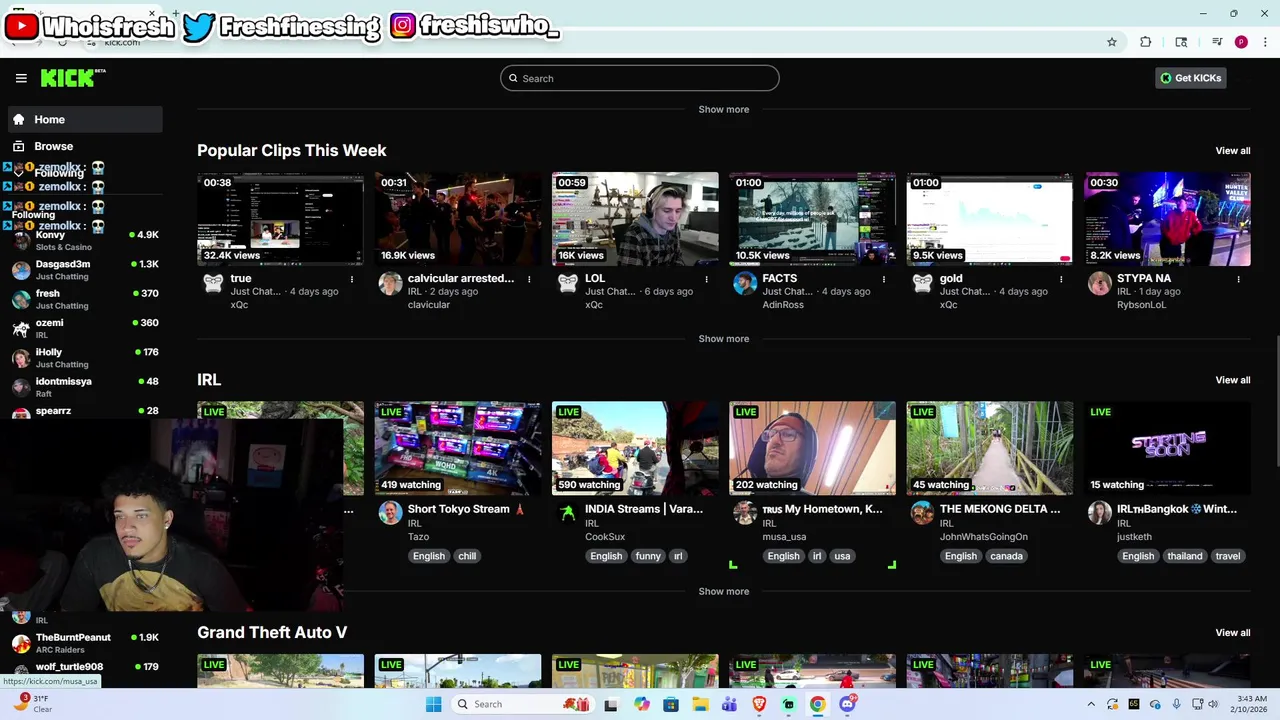The width and height of the screenshot is (1280, 720).
Task: Open Browse in the sidebar
Action: point(85,146)
